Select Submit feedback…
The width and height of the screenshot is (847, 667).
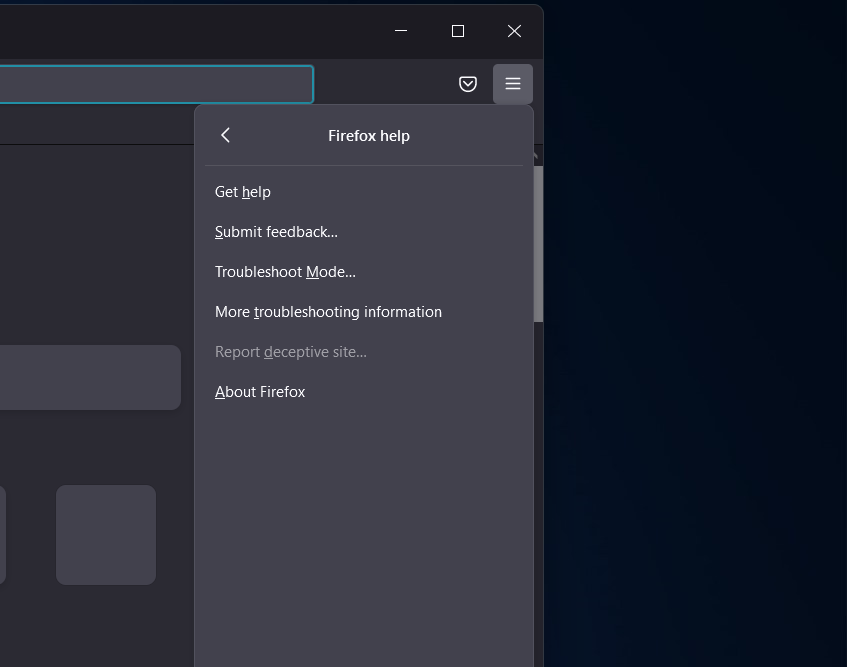276,232
